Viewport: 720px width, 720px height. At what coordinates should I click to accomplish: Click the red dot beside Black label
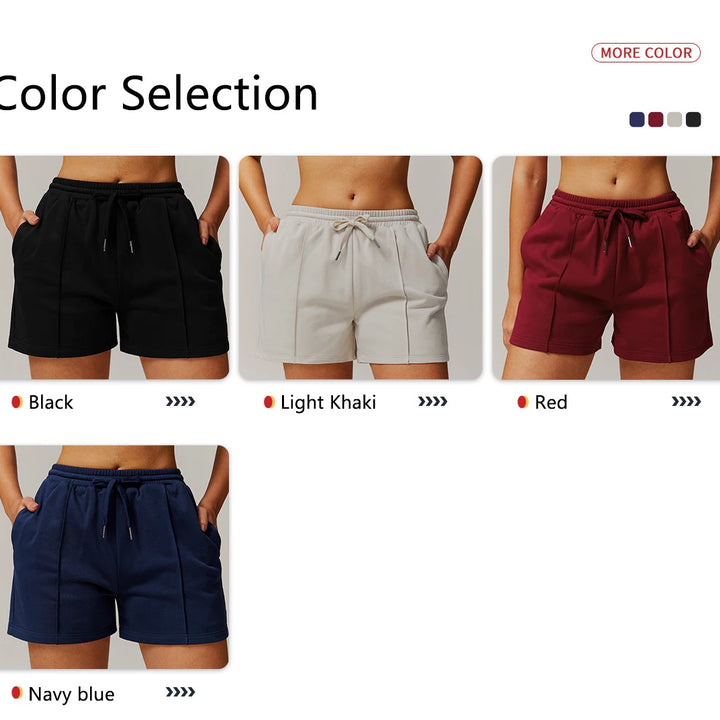pyautogui.click(x=17, y=402)
